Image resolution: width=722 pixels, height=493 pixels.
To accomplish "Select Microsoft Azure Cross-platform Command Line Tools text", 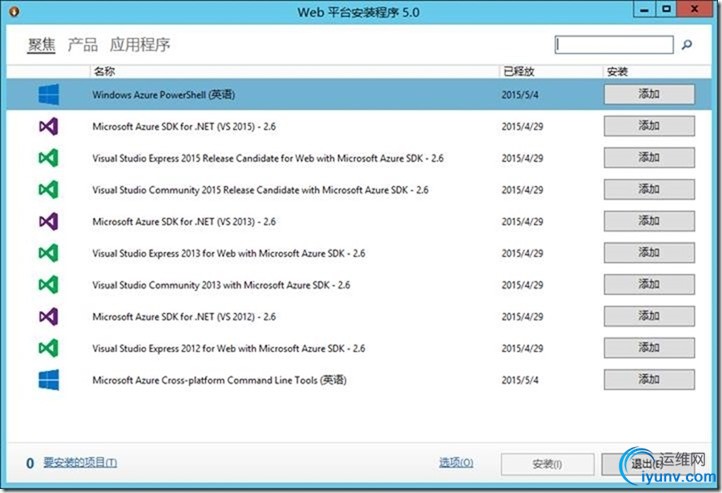I will 220,380.
